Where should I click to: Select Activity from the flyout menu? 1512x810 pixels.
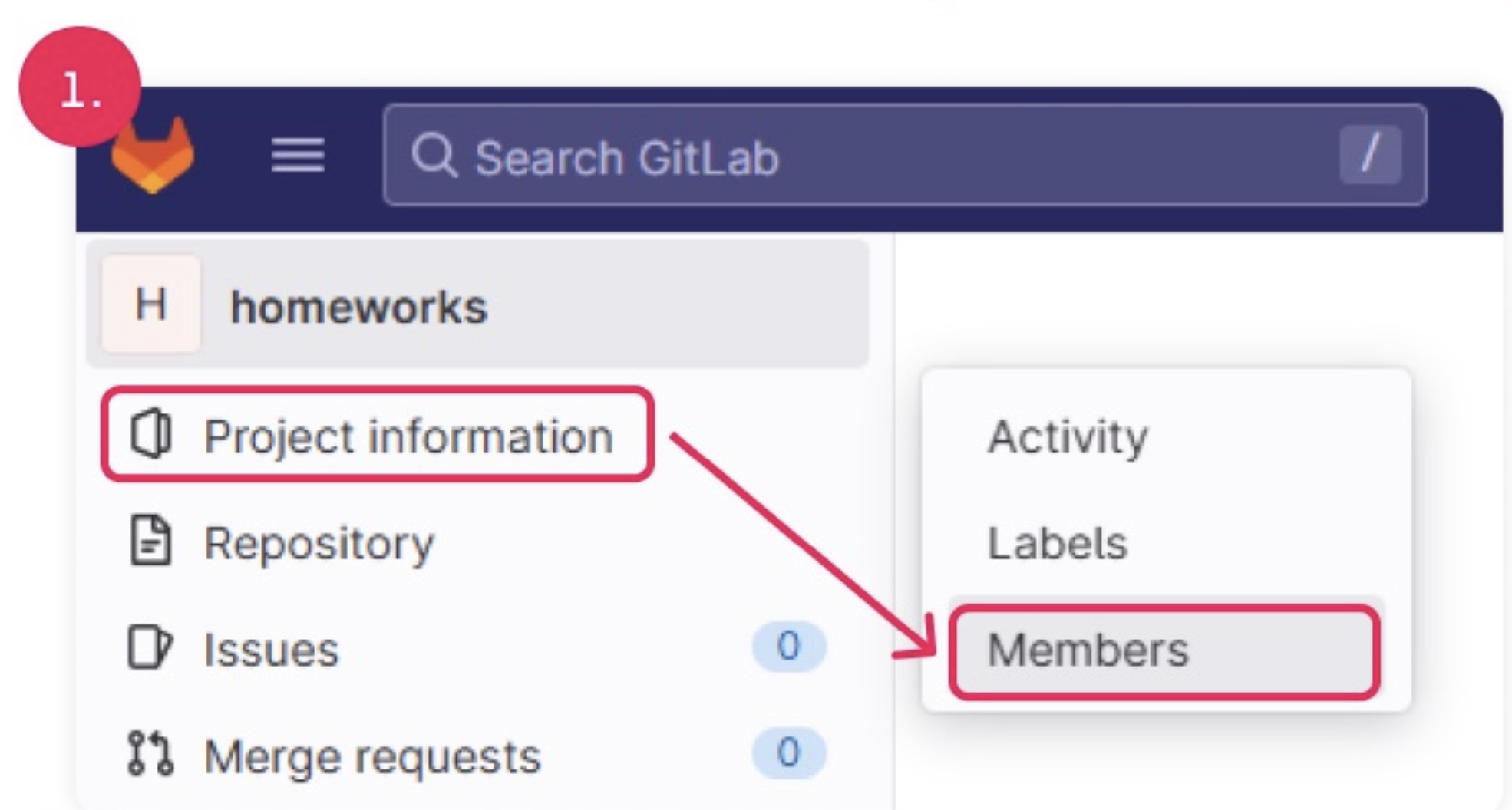[1067, 437]
